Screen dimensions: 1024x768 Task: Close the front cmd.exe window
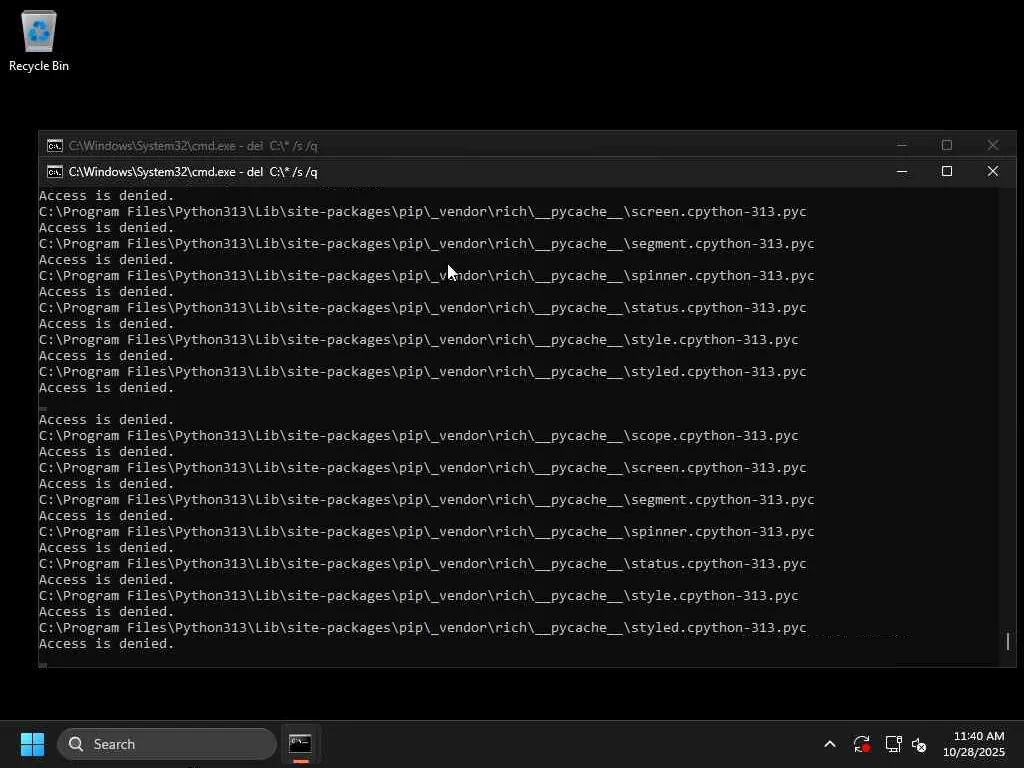[993, 171]
